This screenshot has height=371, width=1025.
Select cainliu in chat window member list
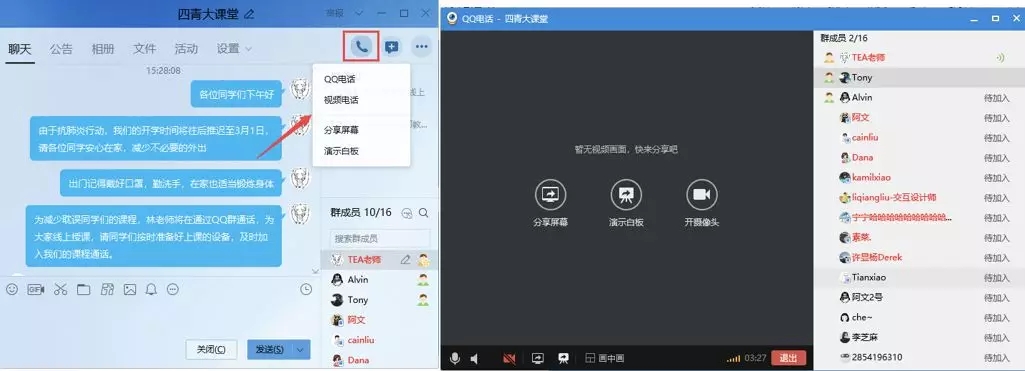coord(380,340)
